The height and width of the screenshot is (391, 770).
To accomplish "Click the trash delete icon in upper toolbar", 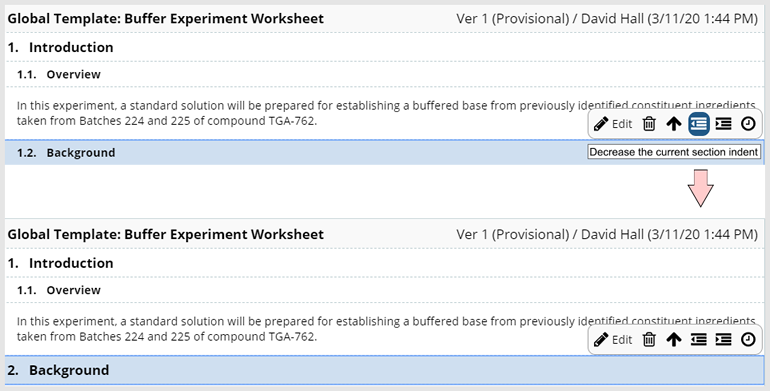I will (x=649, y=124).
